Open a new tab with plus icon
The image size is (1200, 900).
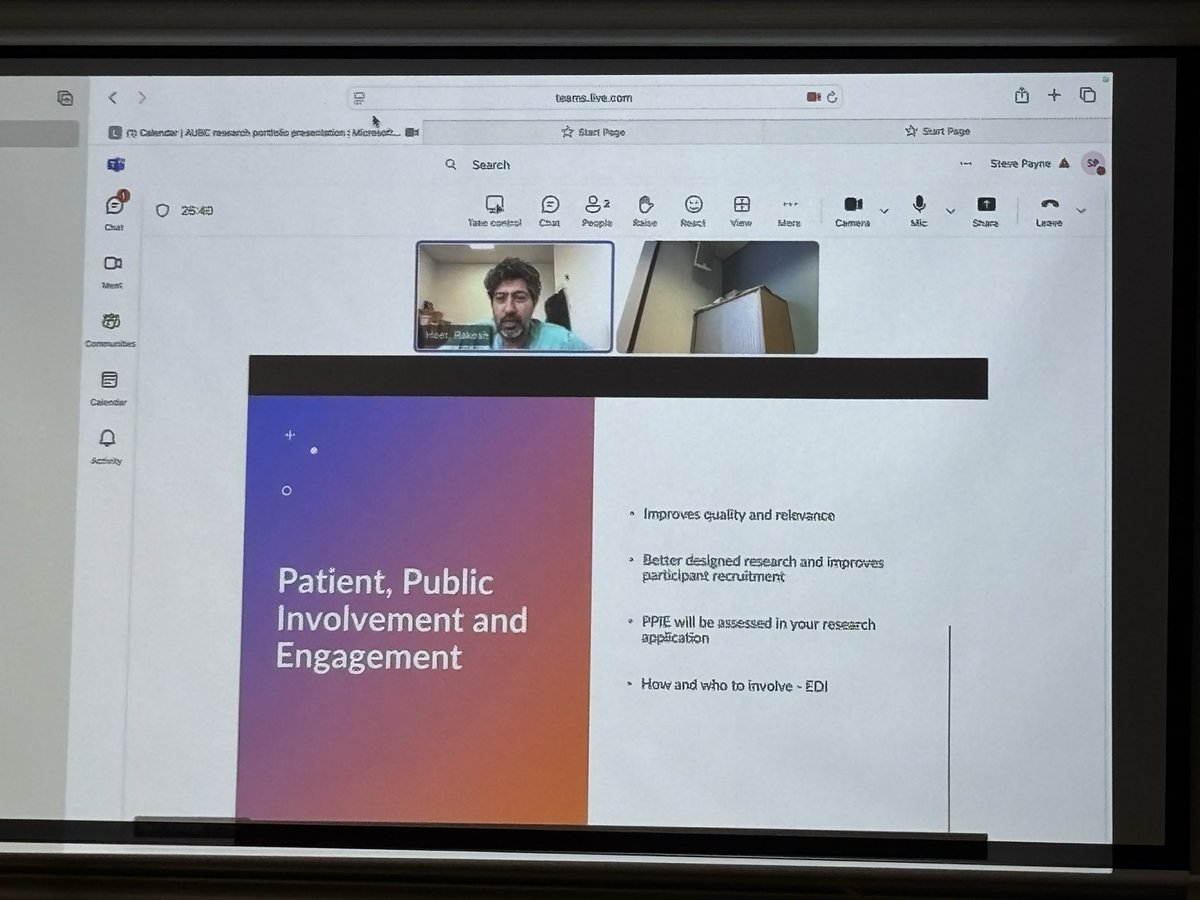1054,95
